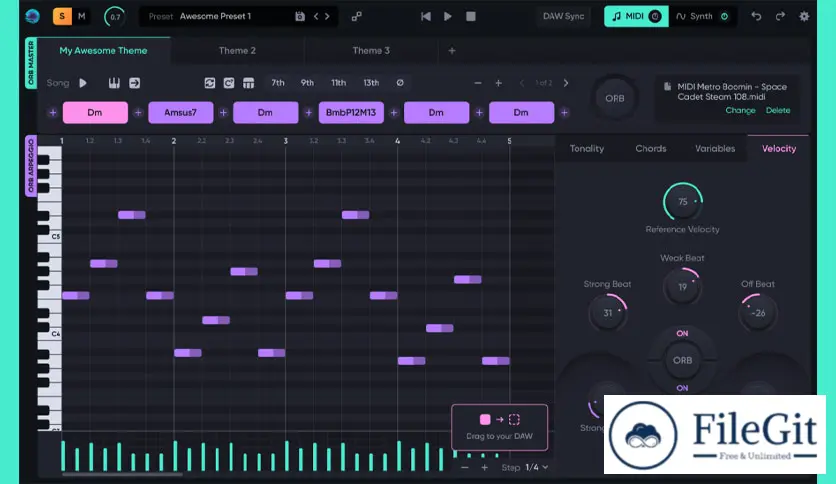
Task: Click the piano keys icon beside Song
Action: (x=114, y=83)
